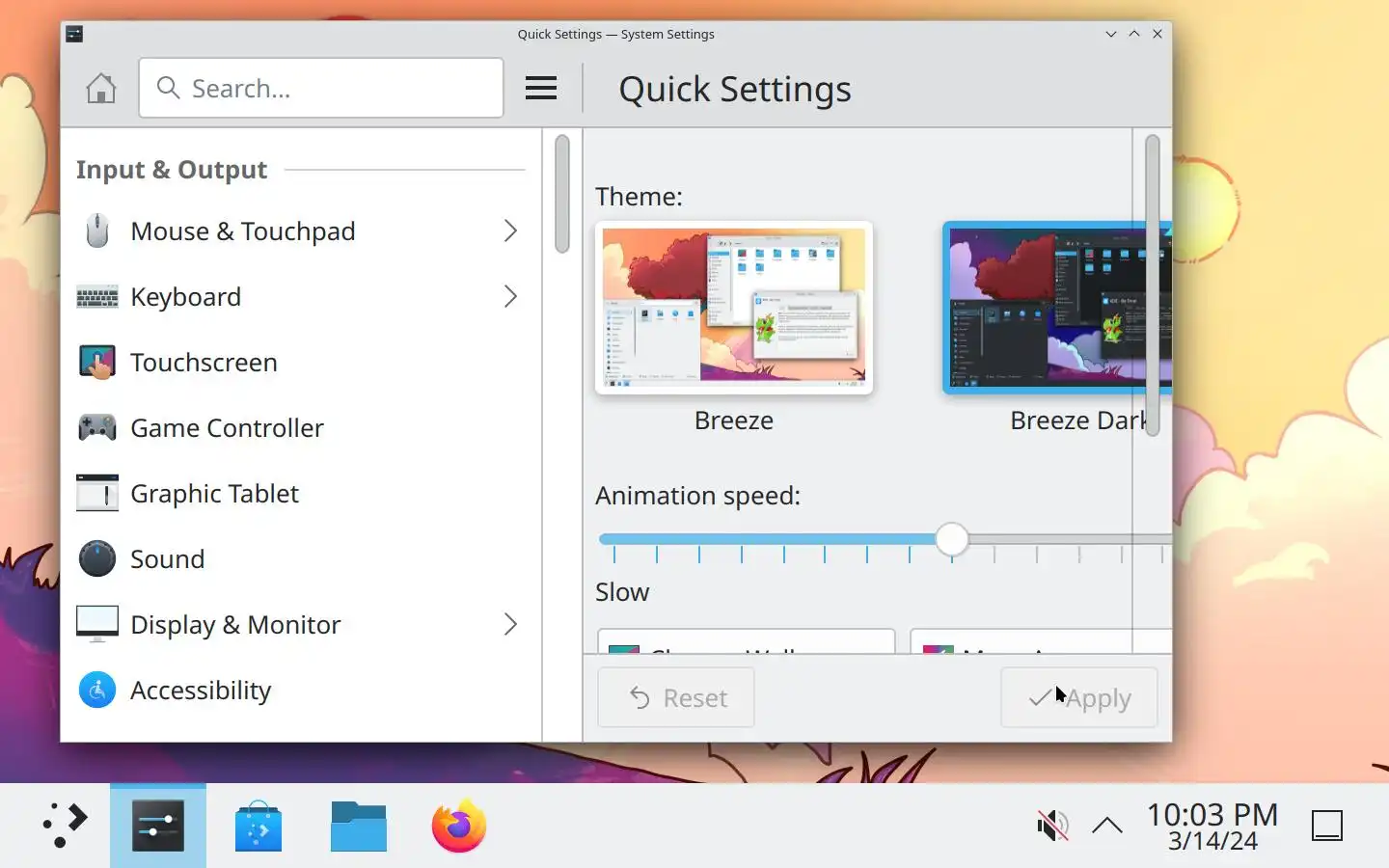The height and width of the screenshot is (868, 1389).
Task: Open the application launcher in the taskbar
Action: click(64, 826)
